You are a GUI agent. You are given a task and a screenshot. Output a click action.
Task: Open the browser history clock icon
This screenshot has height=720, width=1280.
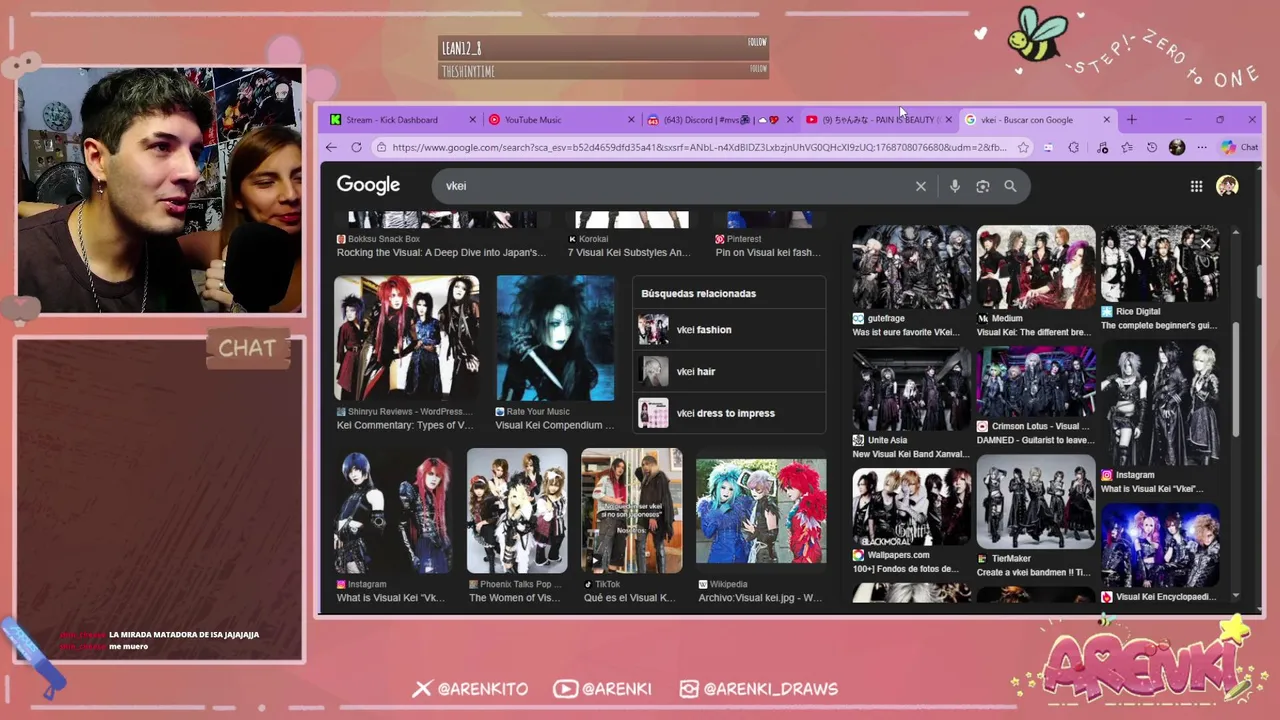pyautogui.click(x=1152, y=147)
